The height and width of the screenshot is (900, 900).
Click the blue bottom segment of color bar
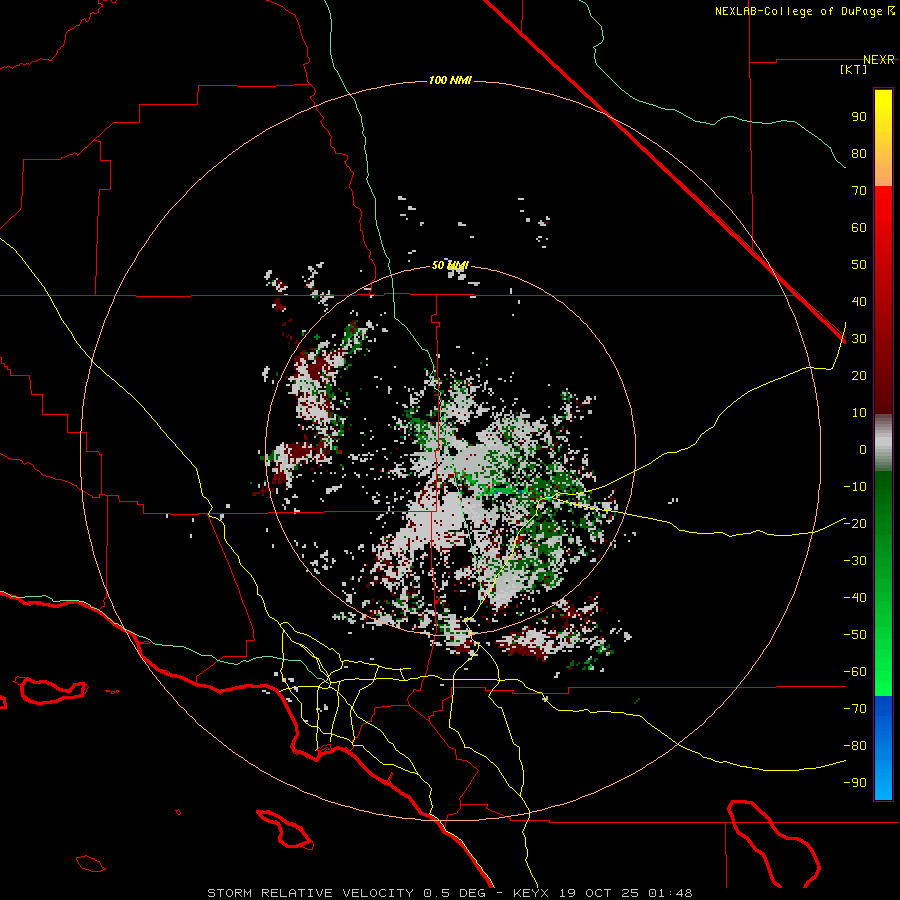click(x=883, y=748)
